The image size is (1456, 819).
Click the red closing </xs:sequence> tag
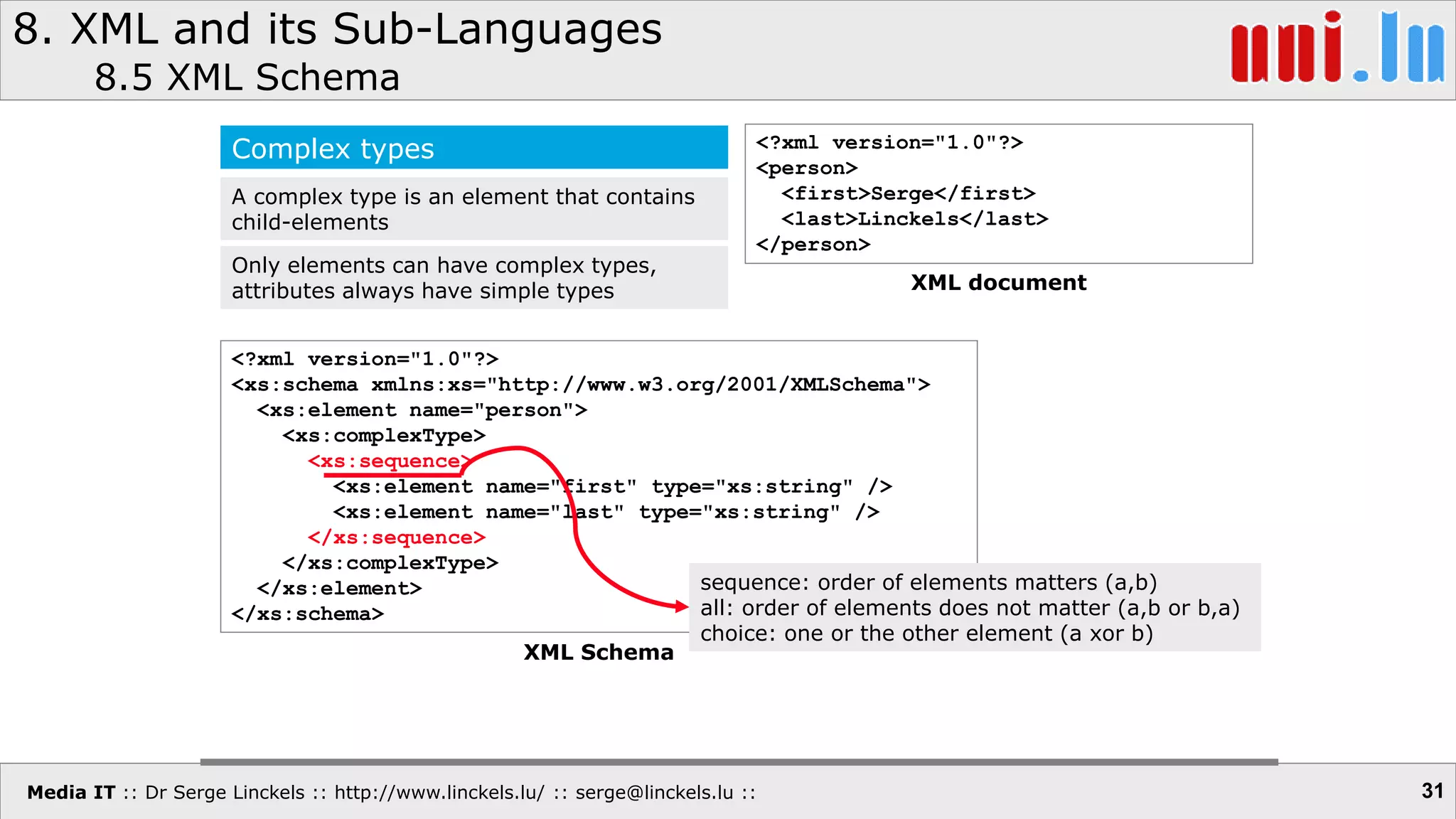pos(397,537)
